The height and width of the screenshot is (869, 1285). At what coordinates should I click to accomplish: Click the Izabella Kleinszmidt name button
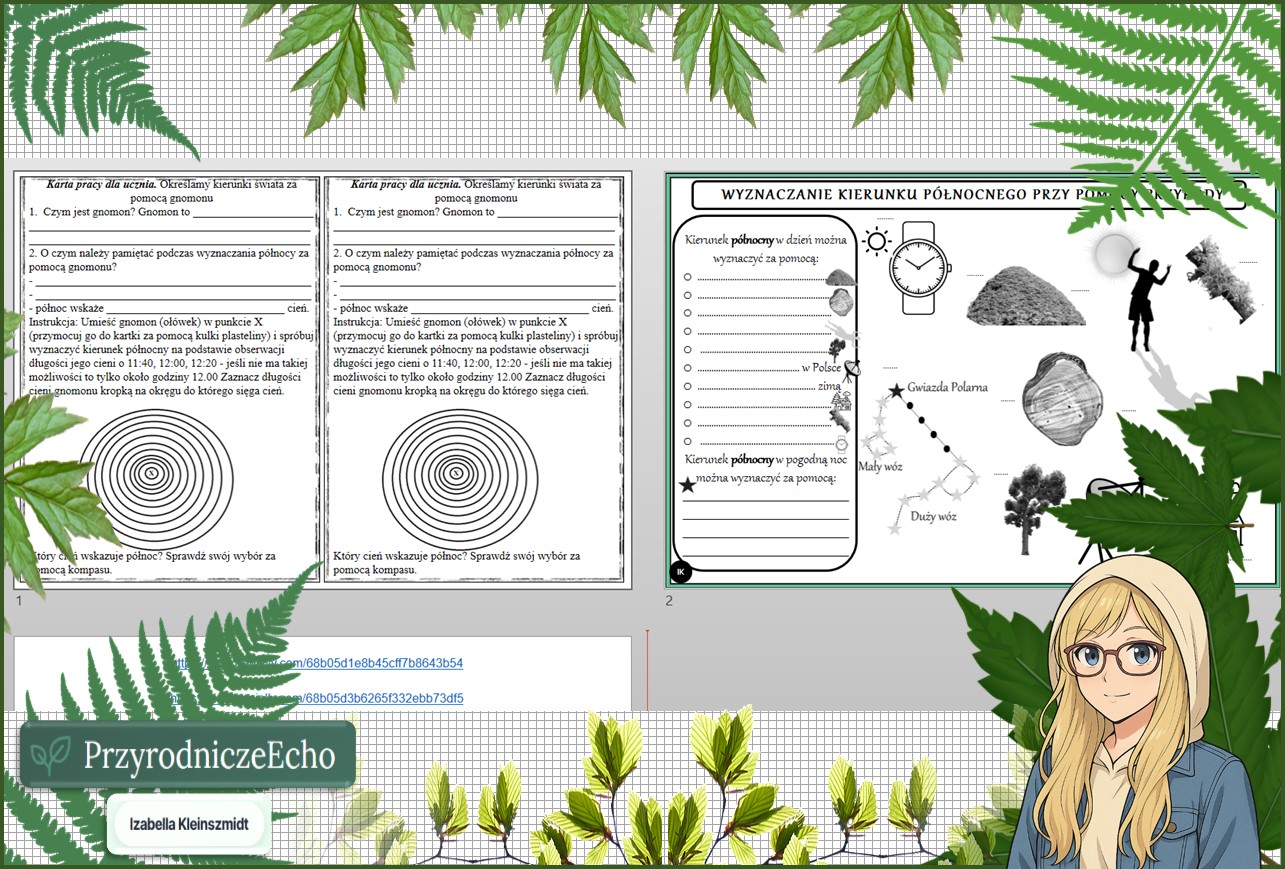188,825
